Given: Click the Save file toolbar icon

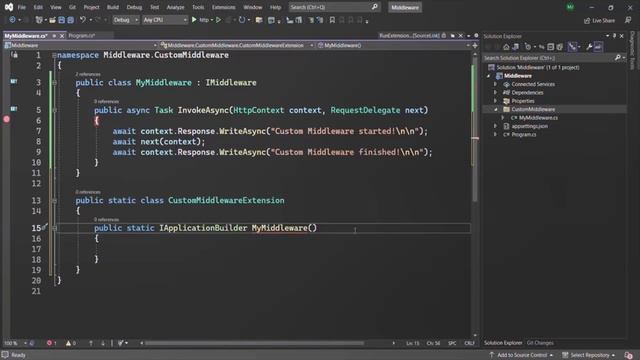Looking at the screenshot, I should [x=62, y=20].
